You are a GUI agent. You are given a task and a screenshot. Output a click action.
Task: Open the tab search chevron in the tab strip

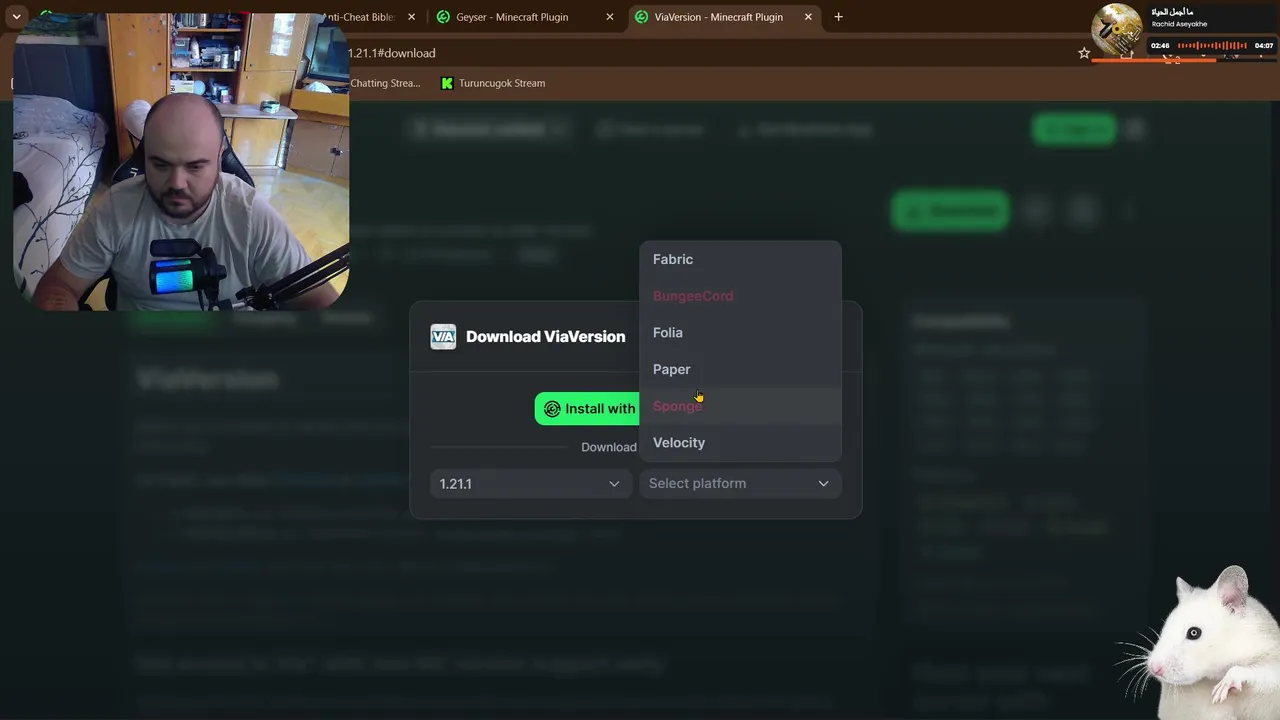(16, 17)
